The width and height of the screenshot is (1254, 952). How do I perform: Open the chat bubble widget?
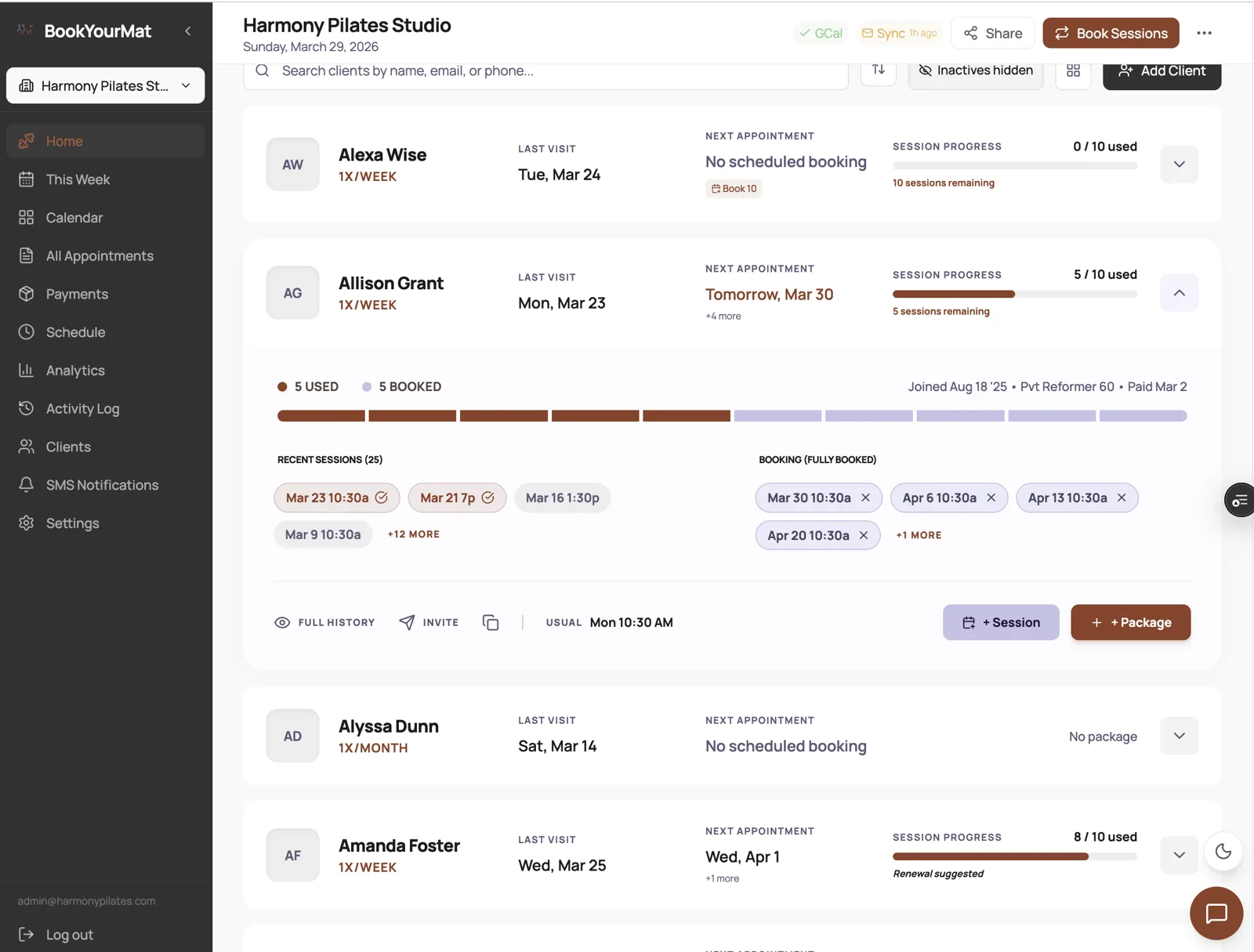point(1216,914)
